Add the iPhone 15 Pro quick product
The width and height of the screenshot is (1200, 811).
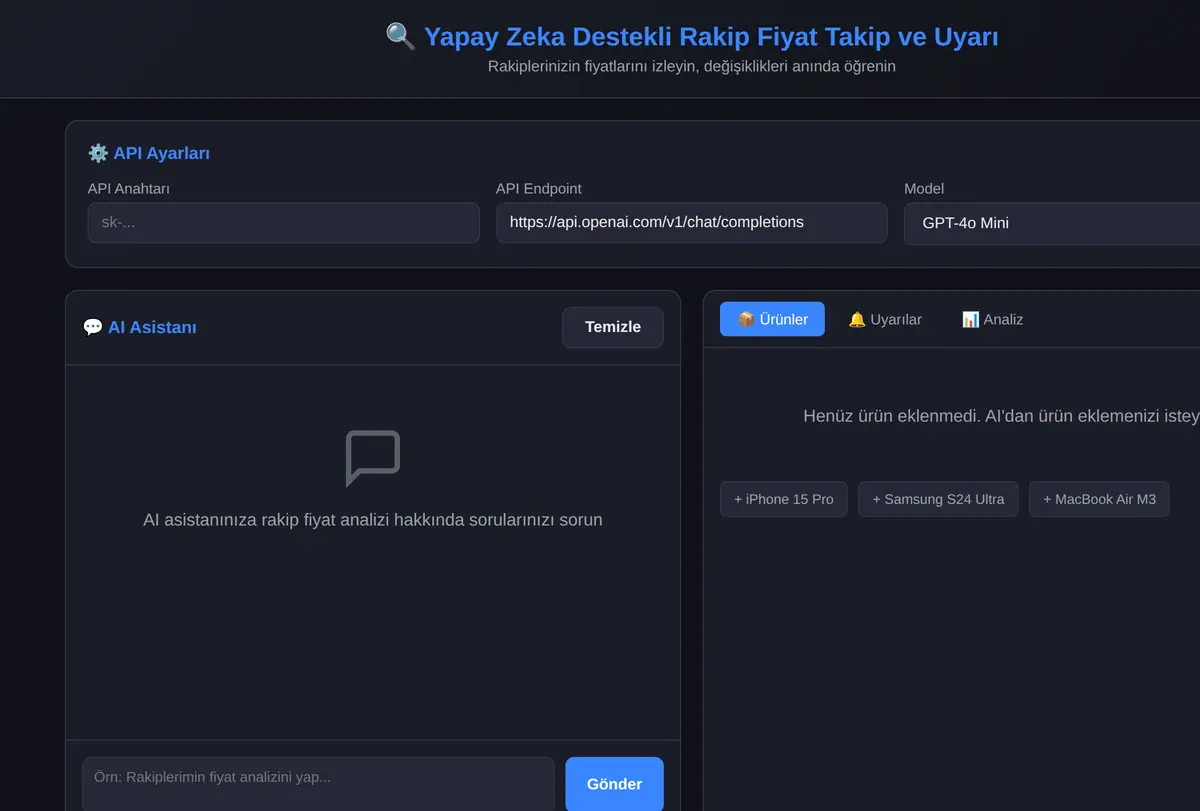784,499
